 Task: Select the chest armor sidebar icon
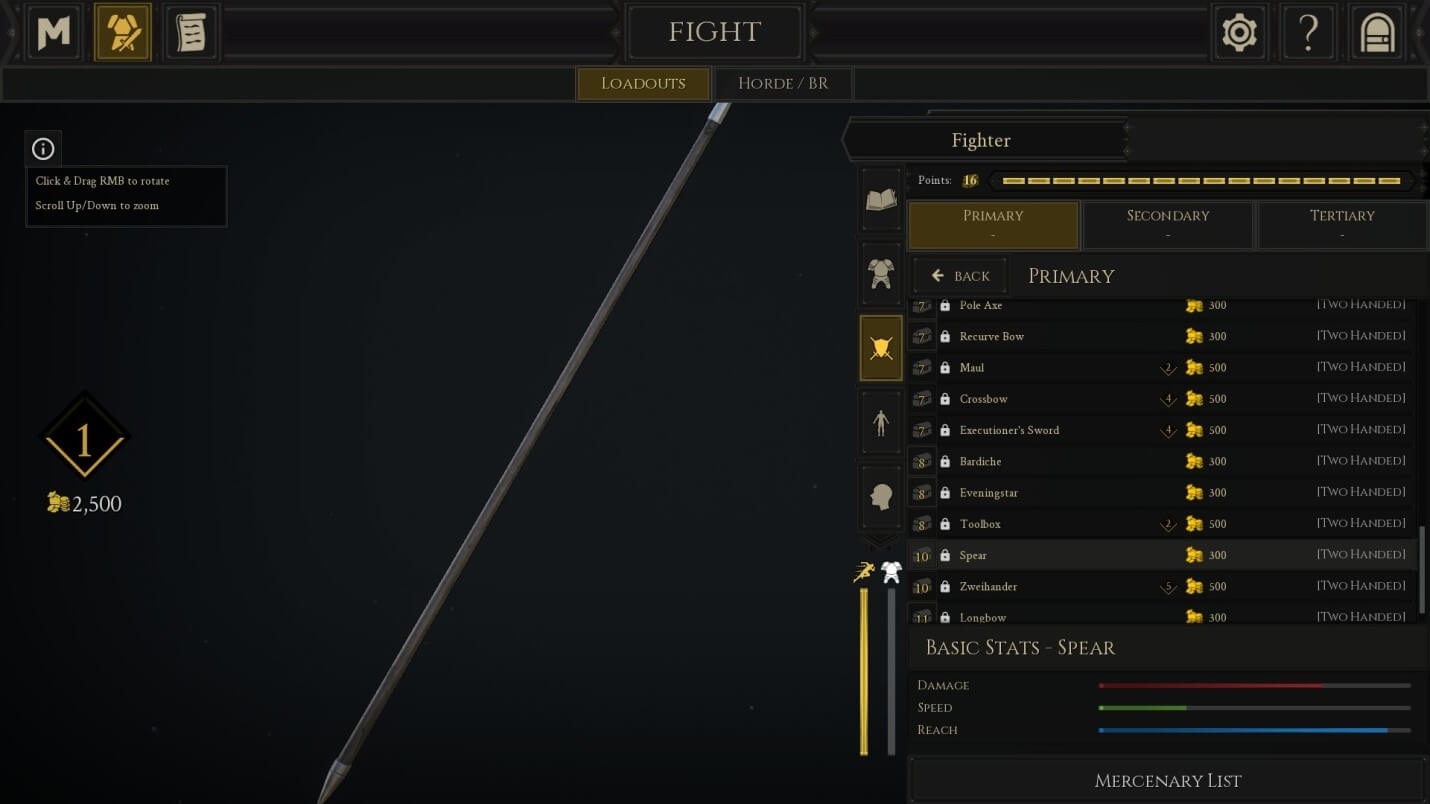click(881, 274)
